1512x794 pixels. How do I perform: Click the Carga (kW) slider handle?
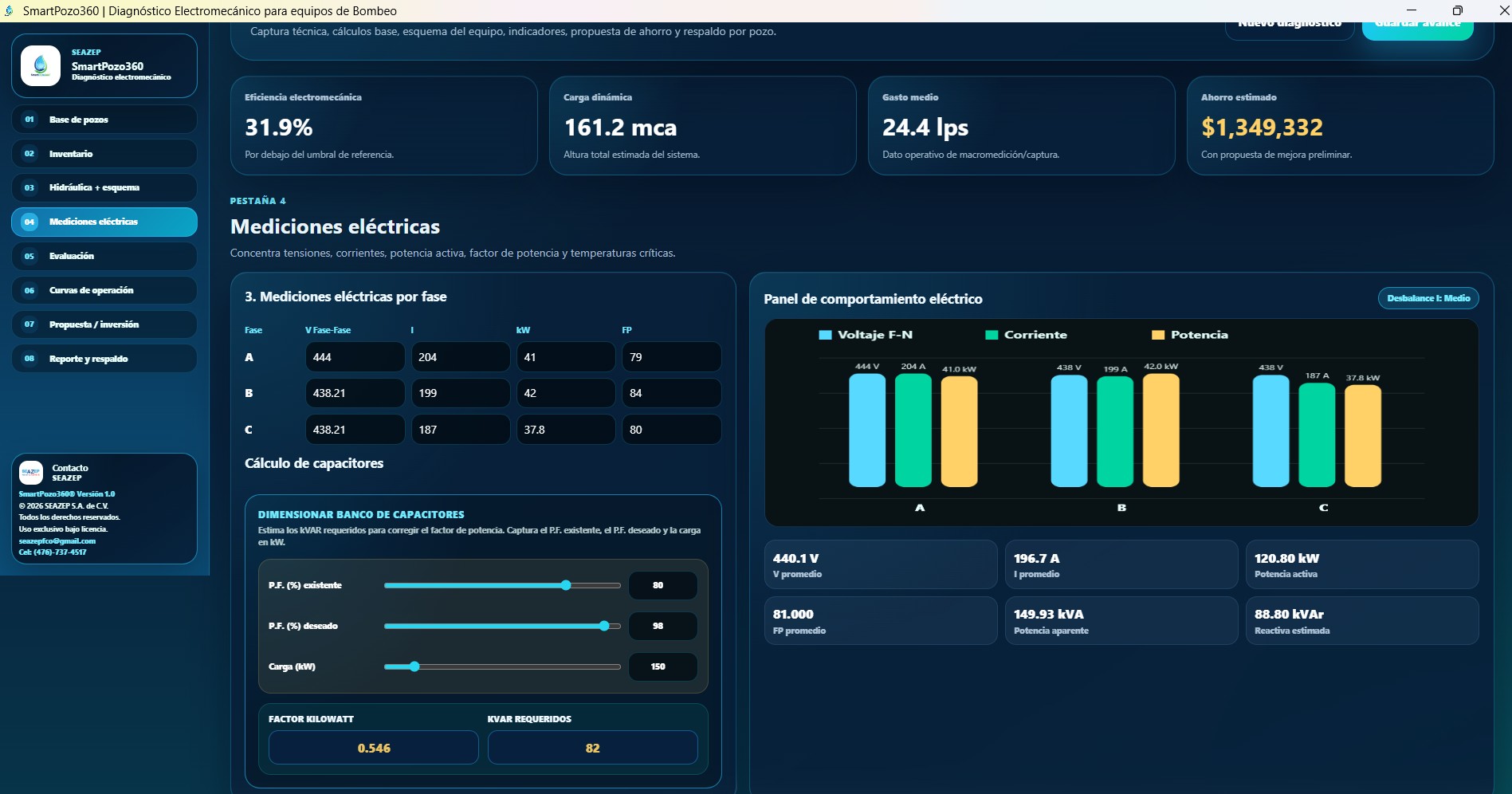414,666
